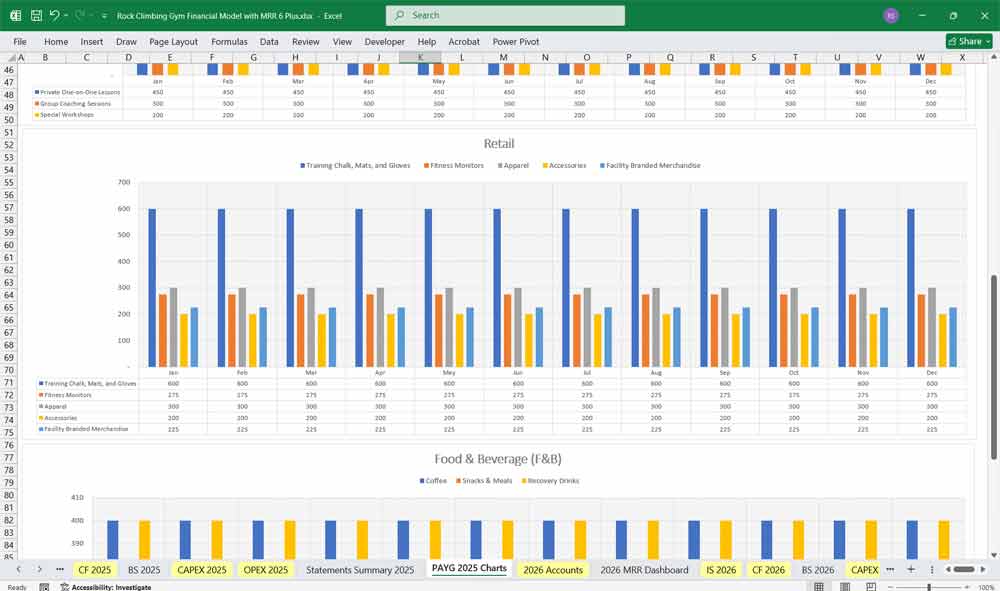1000x591 pixels.
Task: Click the zoom slider in status bar
Action: 930,587
